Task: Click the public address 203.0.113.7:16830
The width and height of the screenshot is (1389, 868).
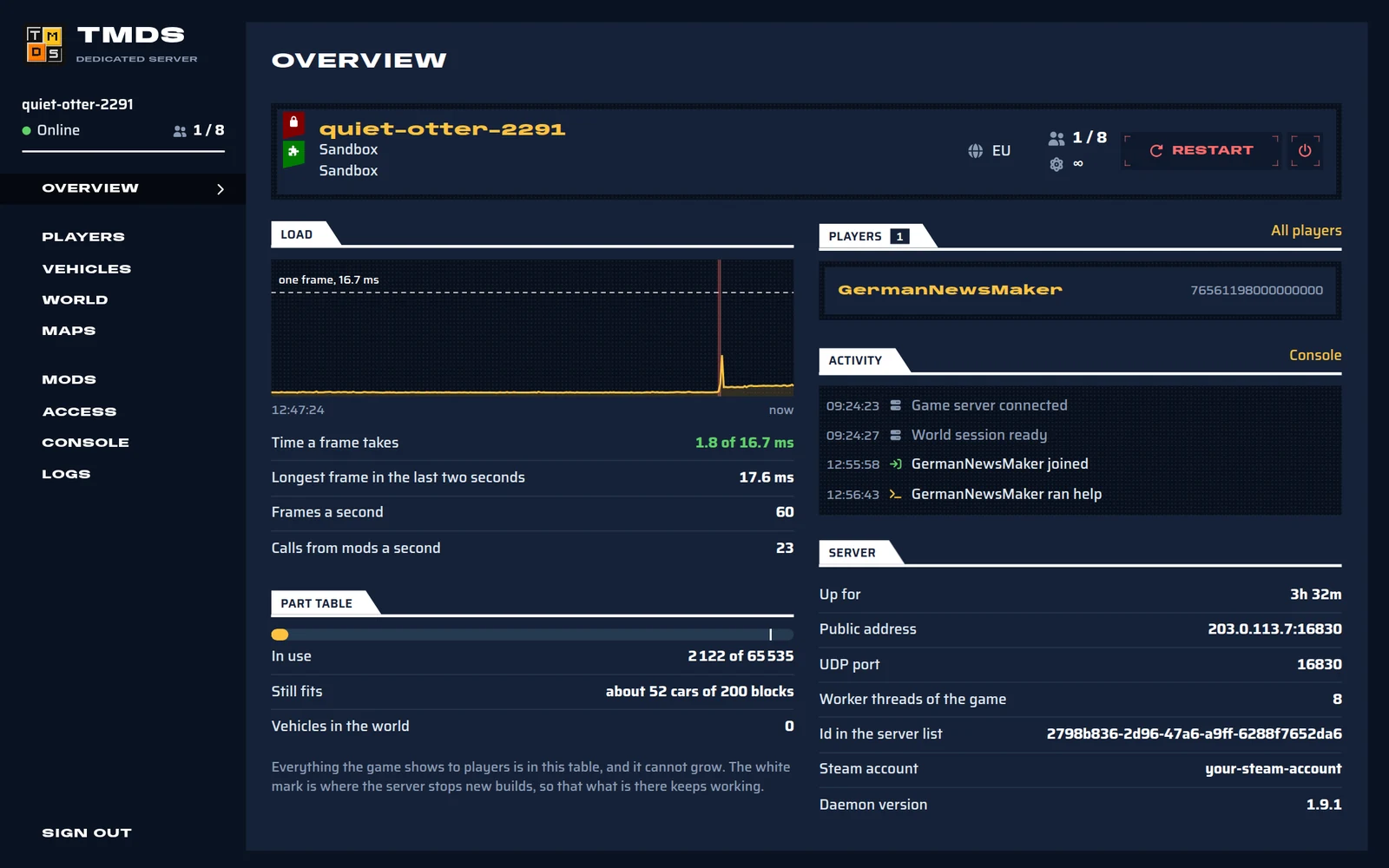Action: pos(1274,629)
